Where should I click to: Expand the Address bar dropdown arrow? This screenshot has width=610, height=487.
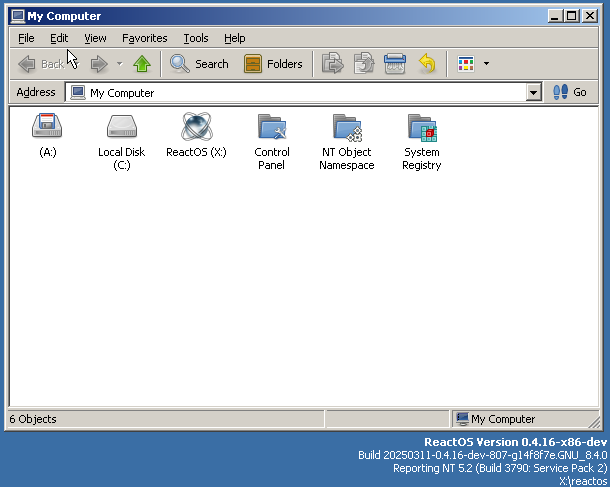(x=533, y=93)
